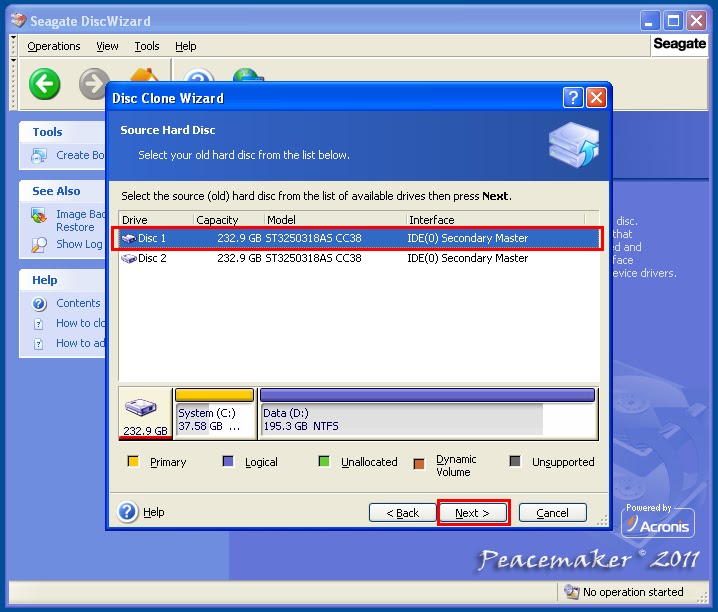
Task: Click the Model column header
Action: pyautogui.click(x=336, y=220)
